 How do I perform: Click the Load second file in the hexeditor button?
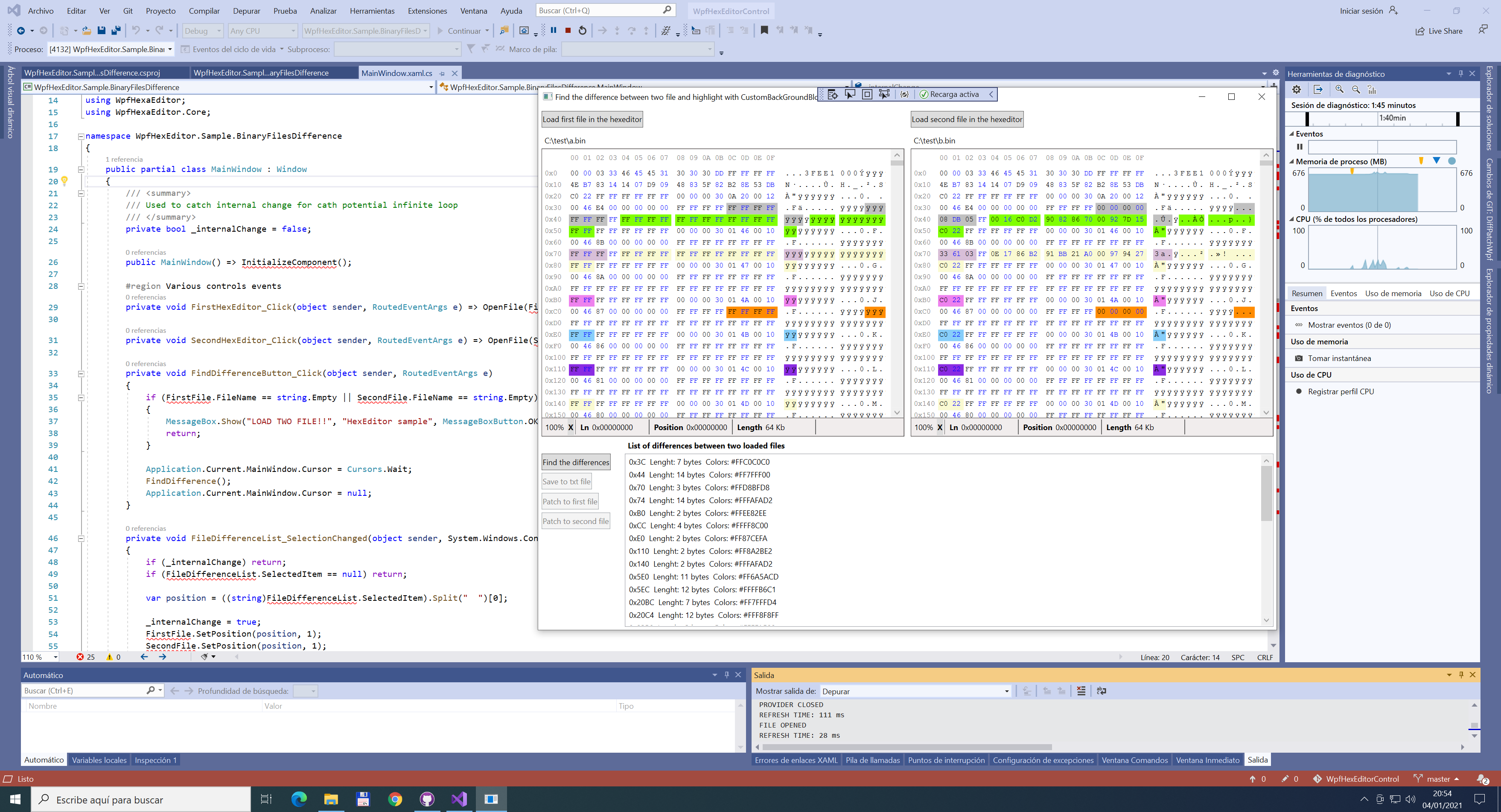[x=967, y=119]
